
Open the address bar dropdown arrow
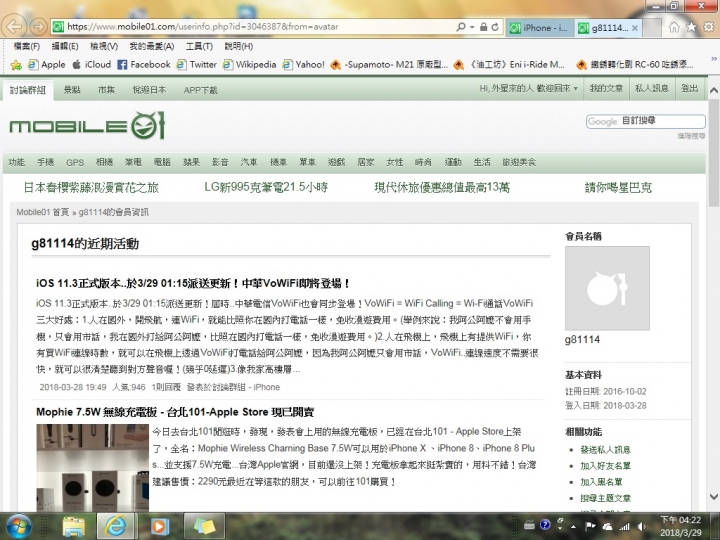[472, 27]
